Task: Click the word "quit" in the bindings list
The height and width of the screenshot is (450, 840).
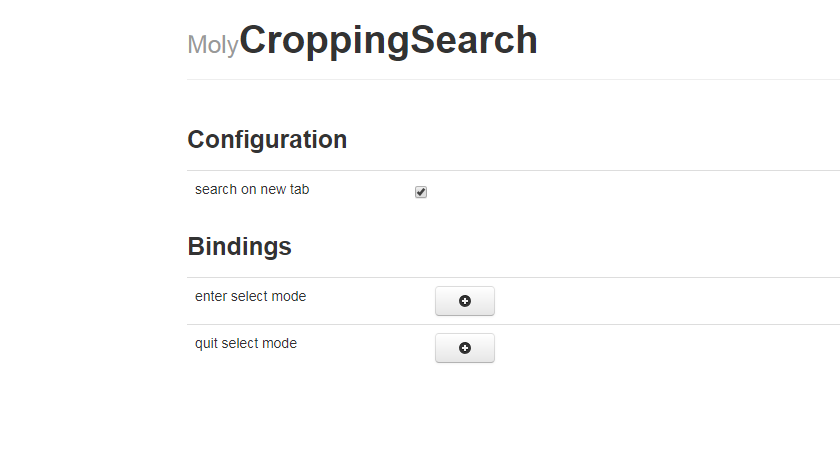Action: click(x=206, y=344)
